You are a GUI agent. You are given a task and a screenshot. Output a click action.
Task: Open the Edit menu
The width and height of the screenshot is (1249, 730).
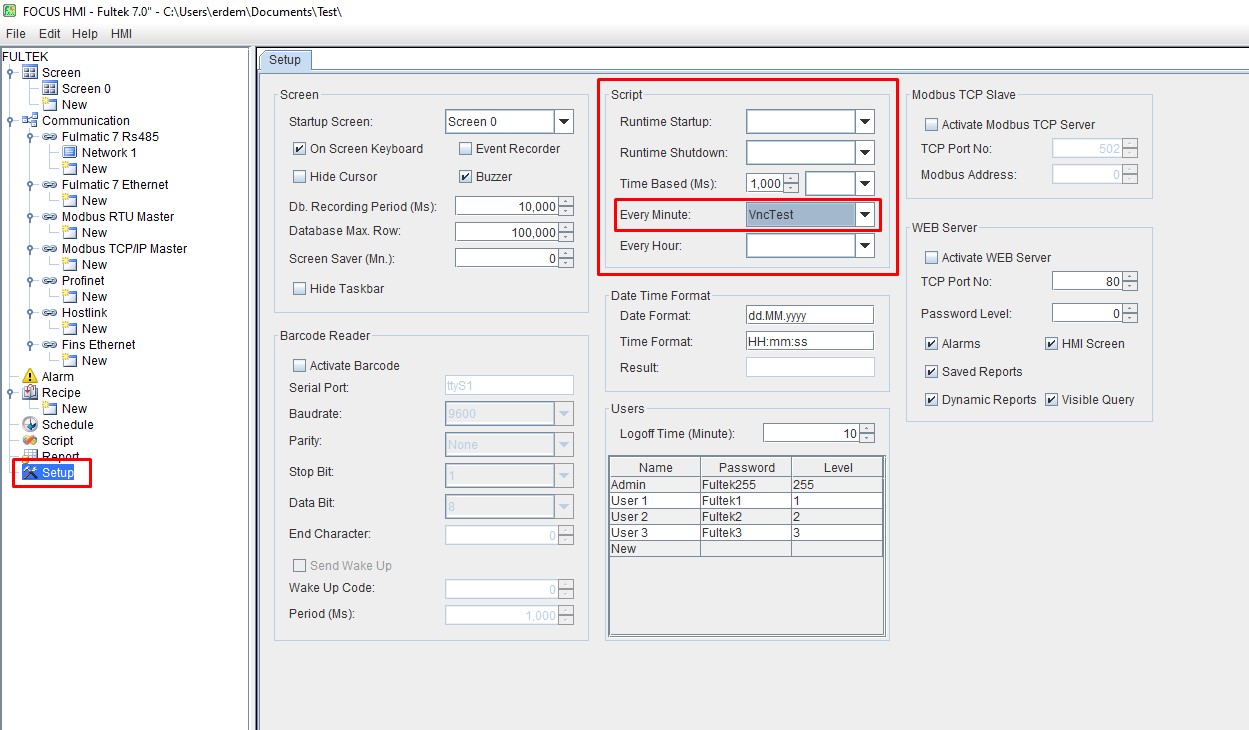tap(49, 33)
